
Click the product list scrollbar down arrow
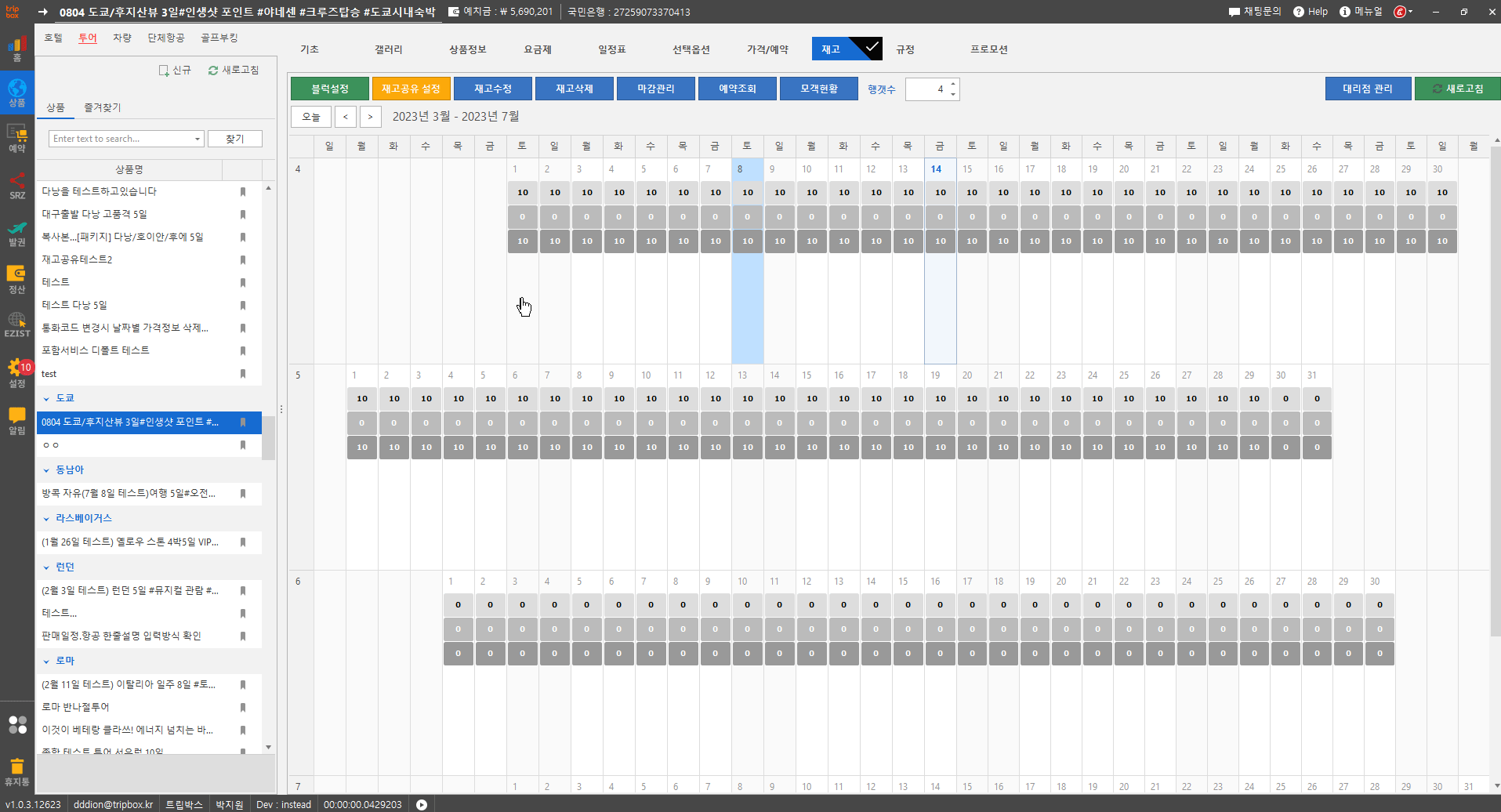tap(268, 748)
